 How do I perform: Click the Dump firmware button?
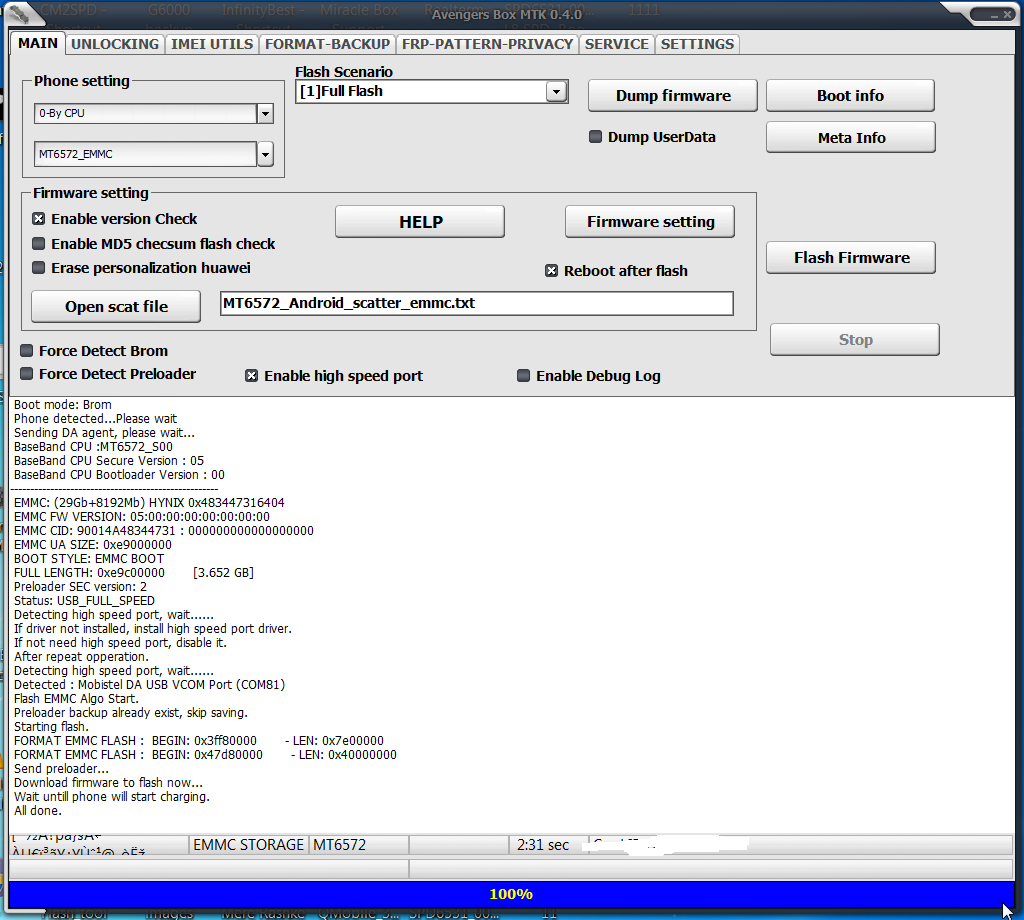(673, 96)
